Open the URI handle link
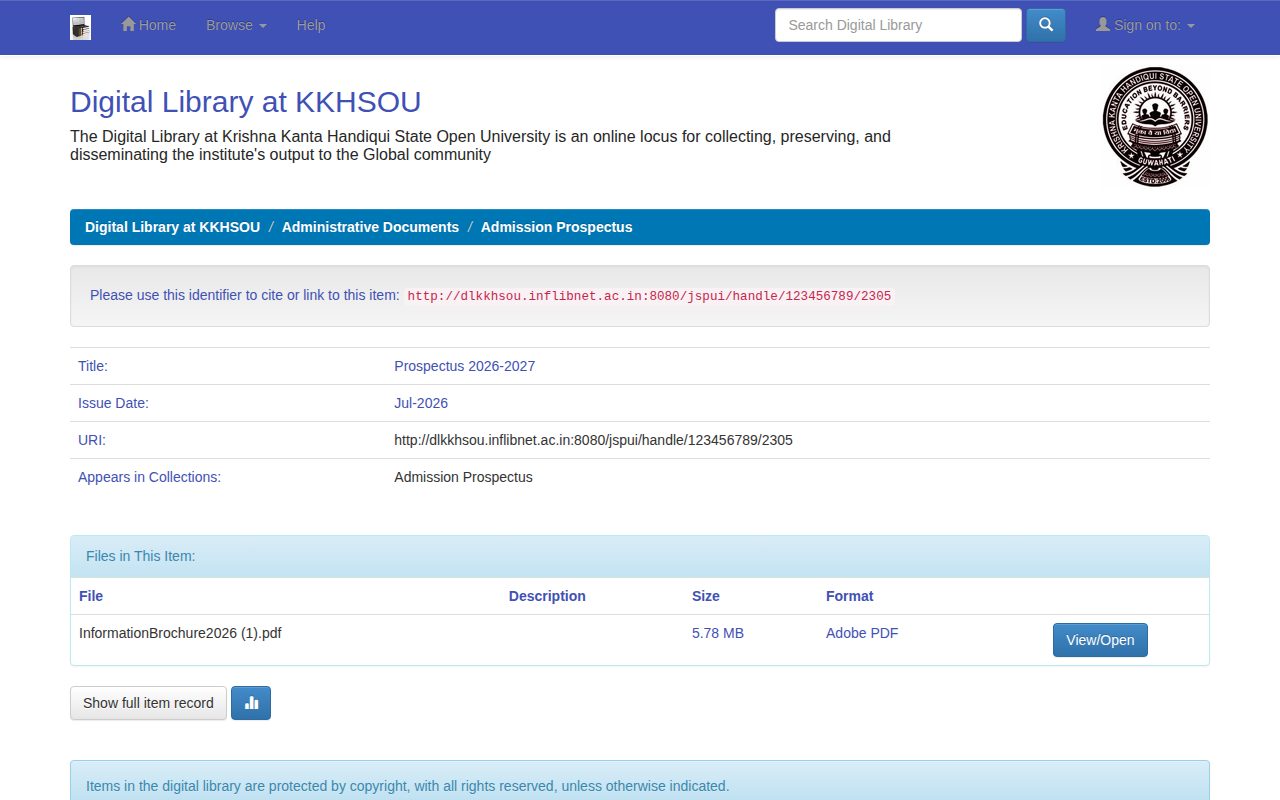Image resolution: width=1280 pixels, height=800 pixels. point(593,440)
